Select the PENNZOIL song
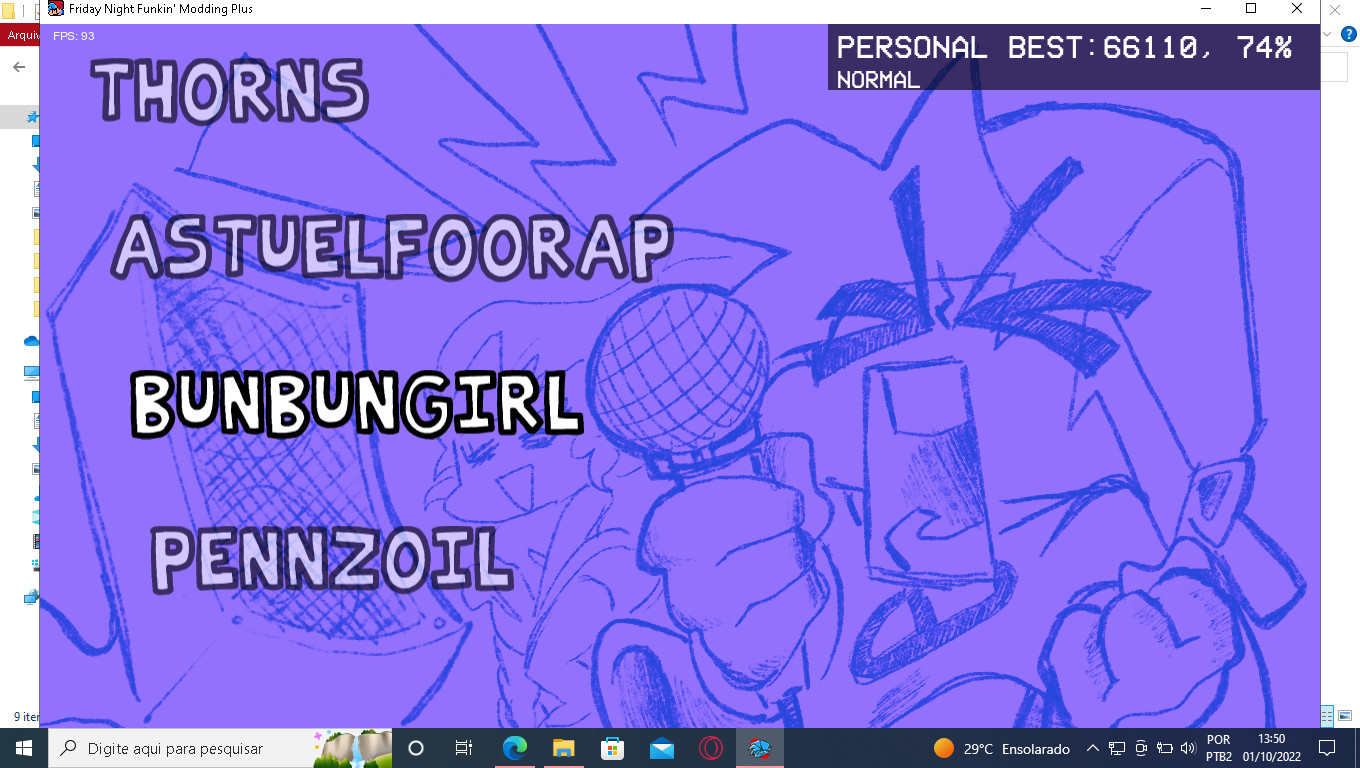1360x768 pixels. (333, 560)
